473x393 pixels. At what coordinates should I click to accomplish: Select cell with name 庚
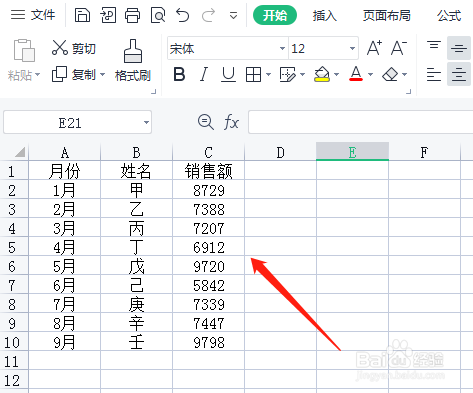tap(137, 304)
